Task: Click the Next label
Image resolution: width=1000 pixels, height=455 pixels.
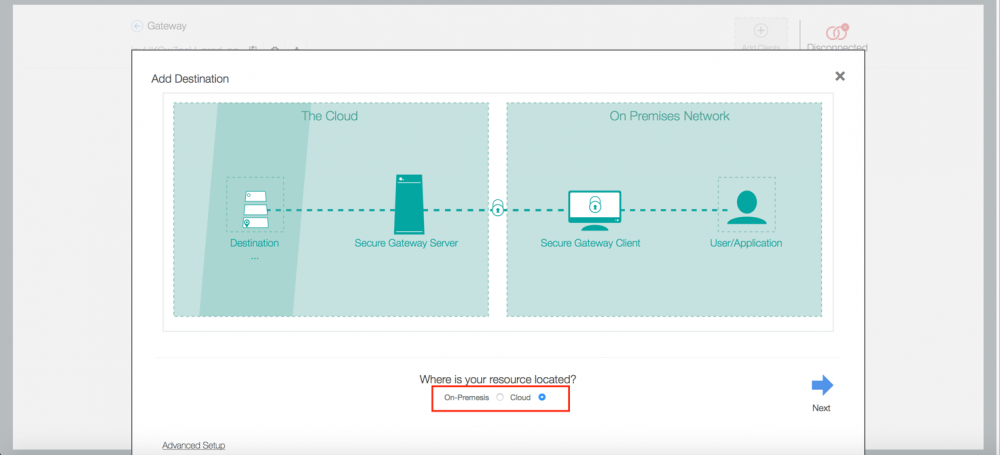Action: point(821,408)
